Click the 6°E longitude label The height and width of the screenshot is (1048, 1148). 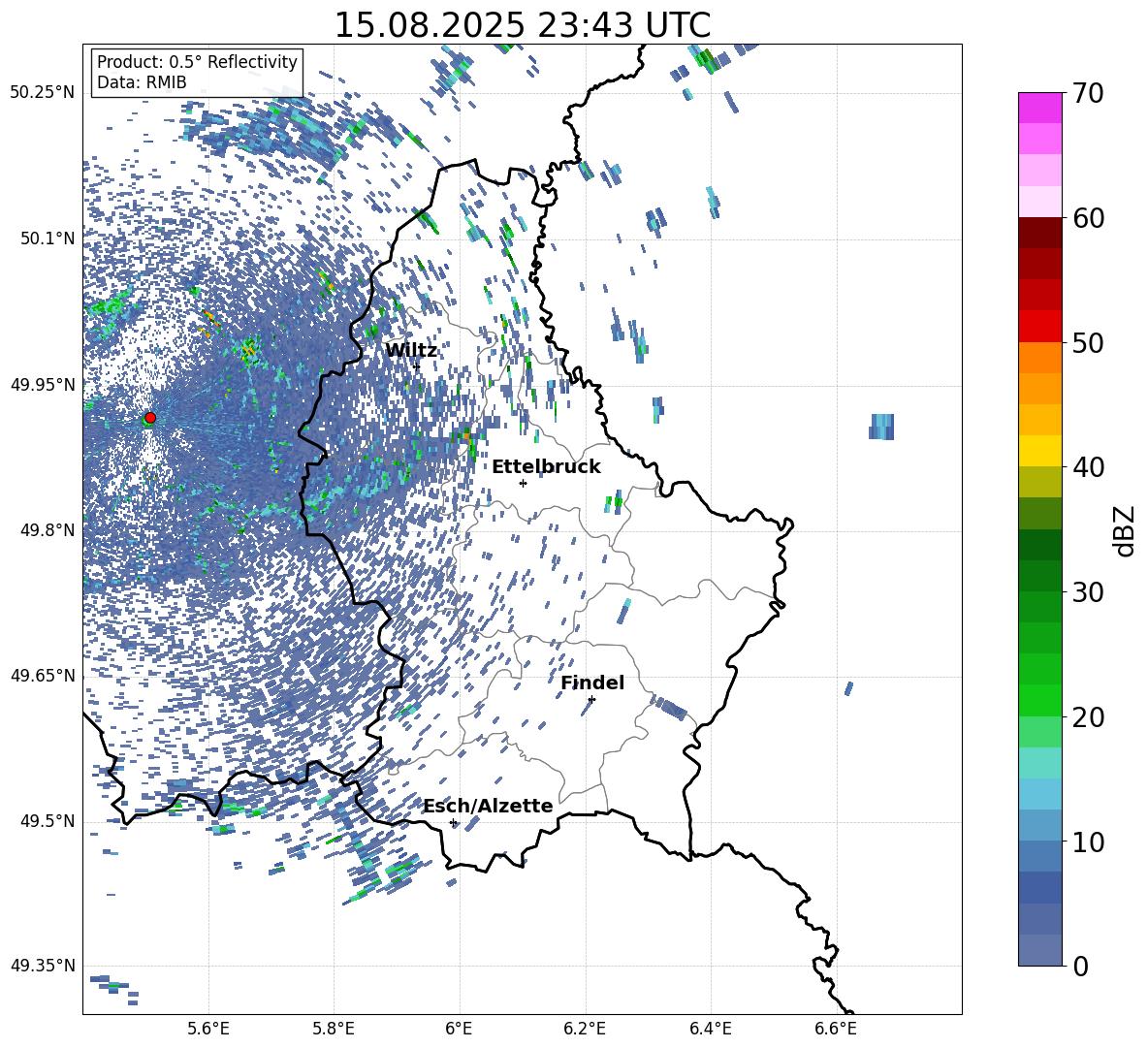pyautogui.click(x=459, y=1029)
